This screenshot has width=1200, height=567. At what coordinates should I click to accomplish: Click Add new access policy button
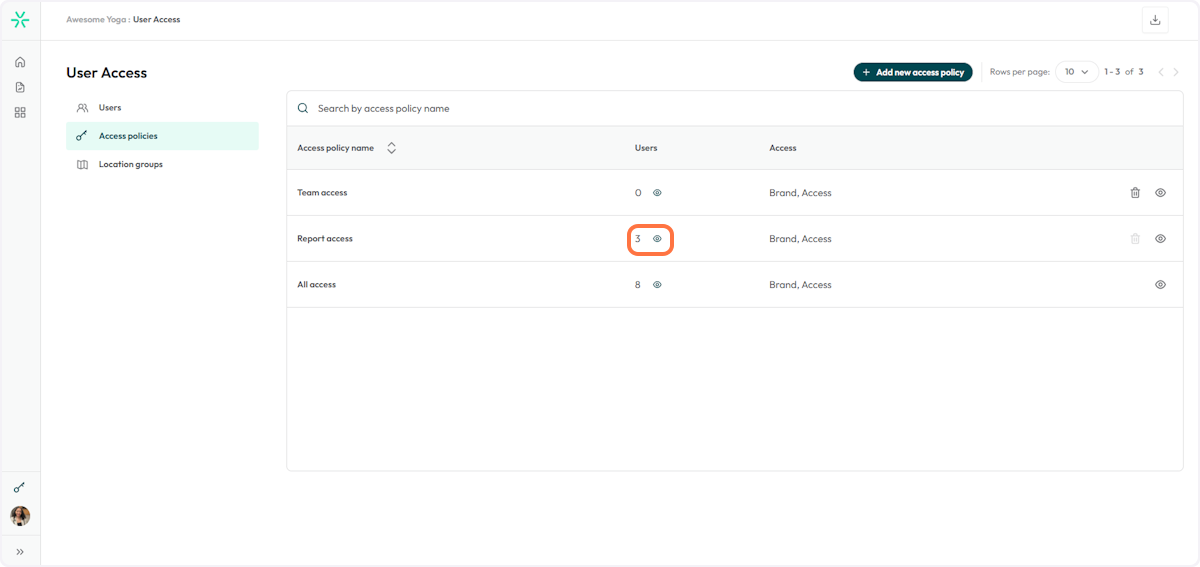coord(912,72)
